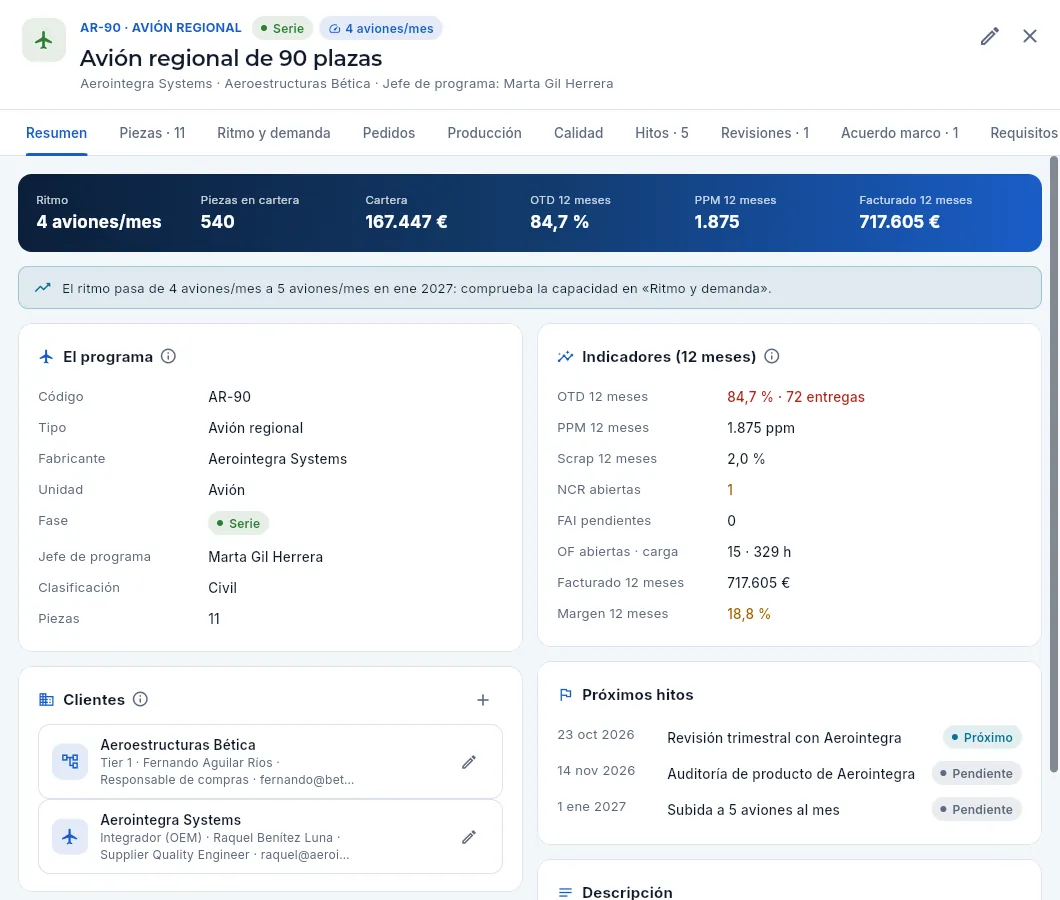Open the Producción tab
Viewport: 1060px width, 900px height.
(485, 133)
